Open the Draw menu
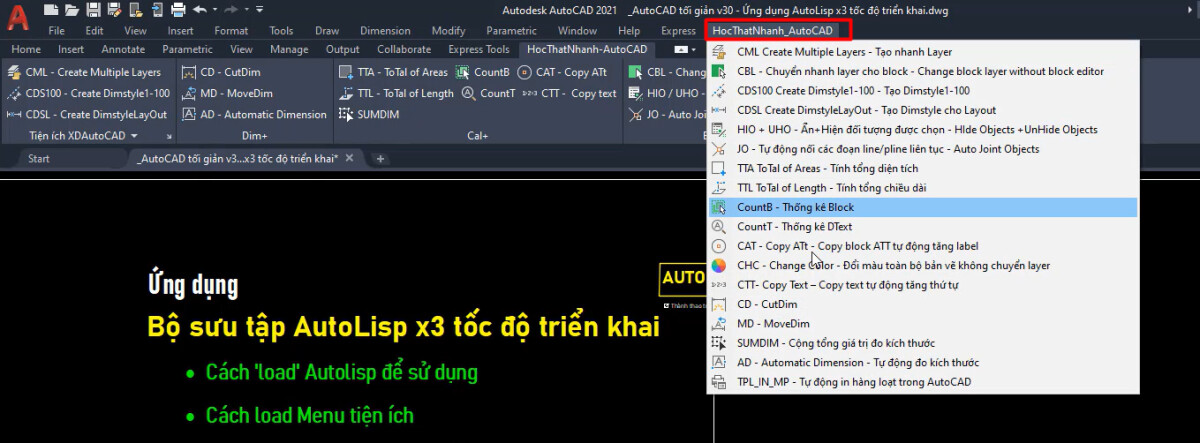Viewport: 1200px width, 443px height. coord(327,30)
